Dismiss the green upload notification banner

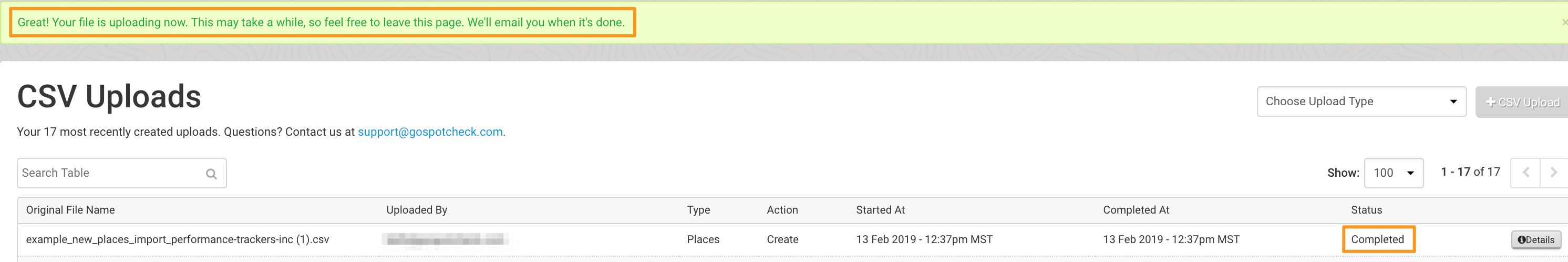point(1564,23)
